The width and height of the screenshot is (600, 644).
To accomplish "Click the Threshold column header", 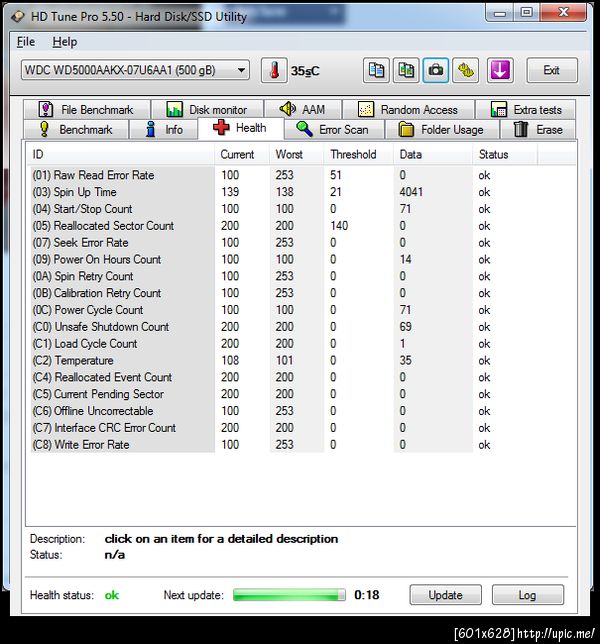I will 359,154.
